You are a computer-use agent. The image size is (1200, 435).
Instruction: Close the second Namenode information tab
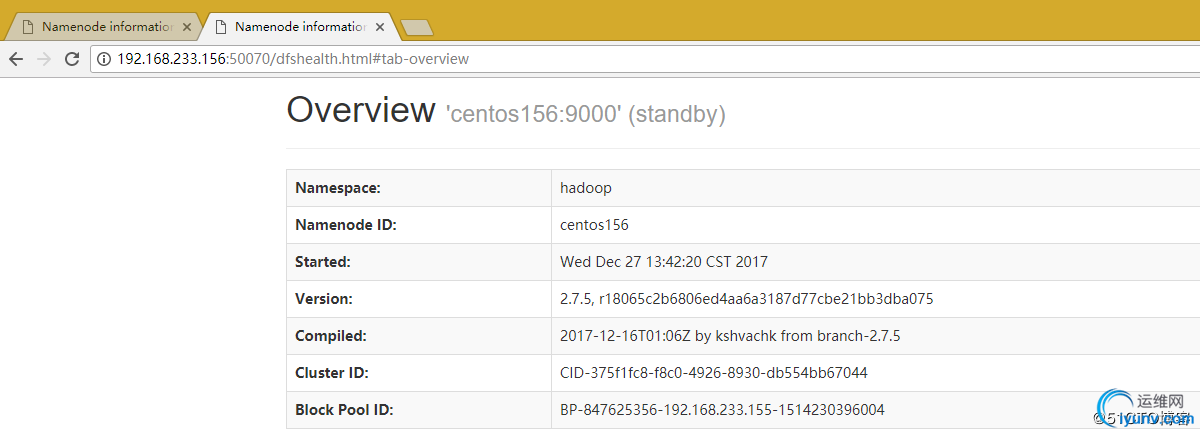tap(378, 27)
